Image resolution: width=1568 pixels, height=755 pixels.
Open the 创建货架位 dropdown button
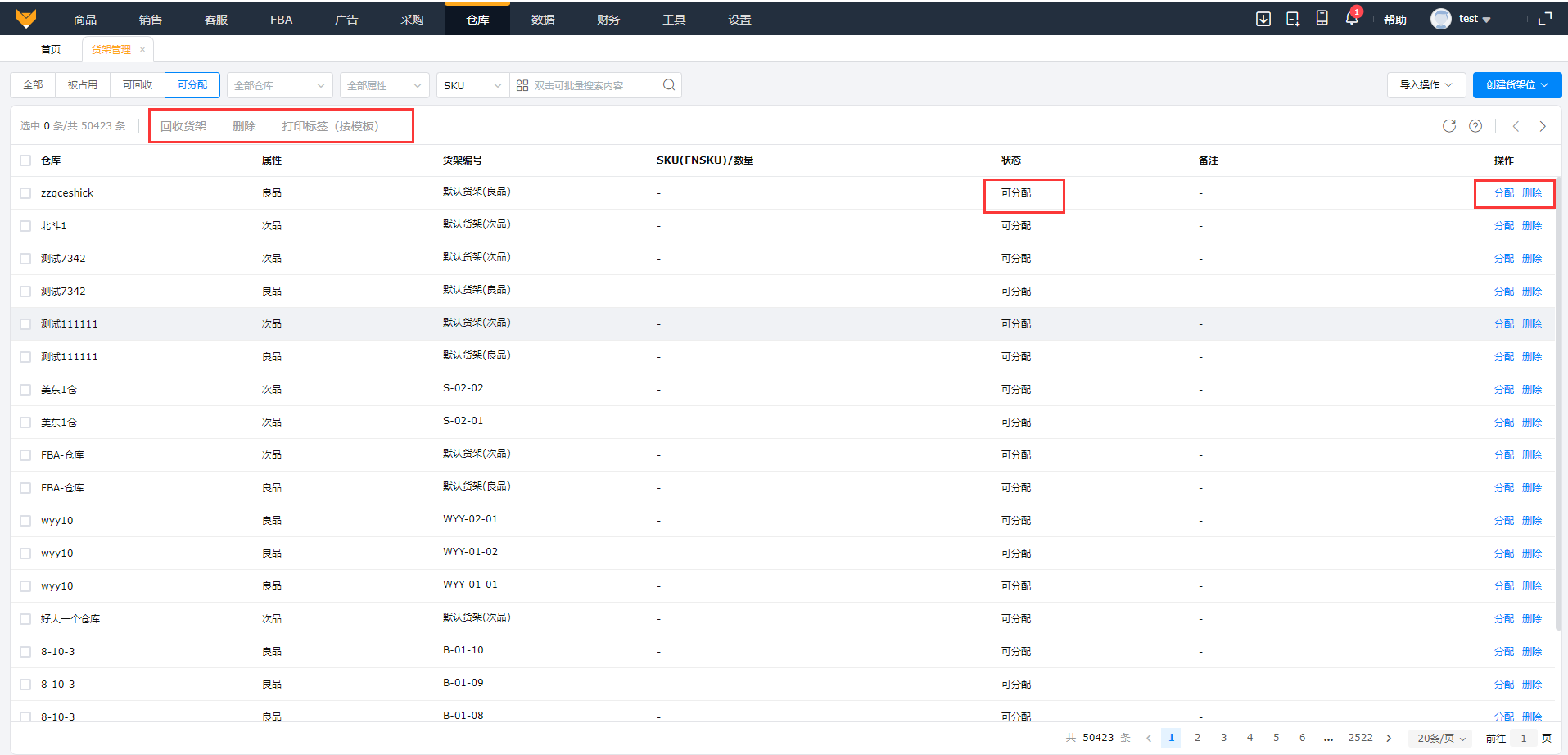pos(1517,85)
